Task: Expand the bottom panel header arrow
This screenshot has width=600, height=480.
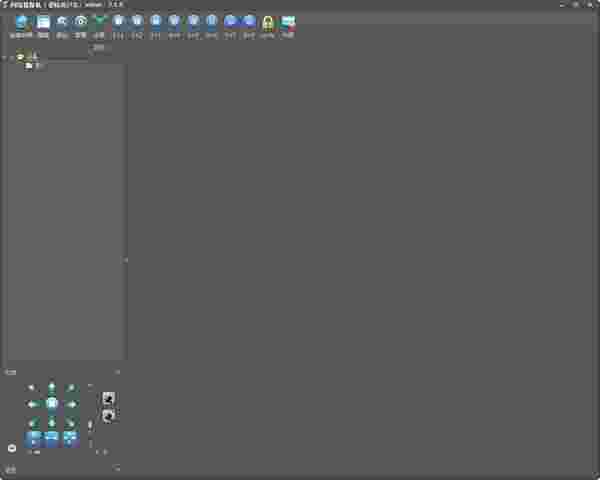Action: pyautogui.click(x=117, y=468)
